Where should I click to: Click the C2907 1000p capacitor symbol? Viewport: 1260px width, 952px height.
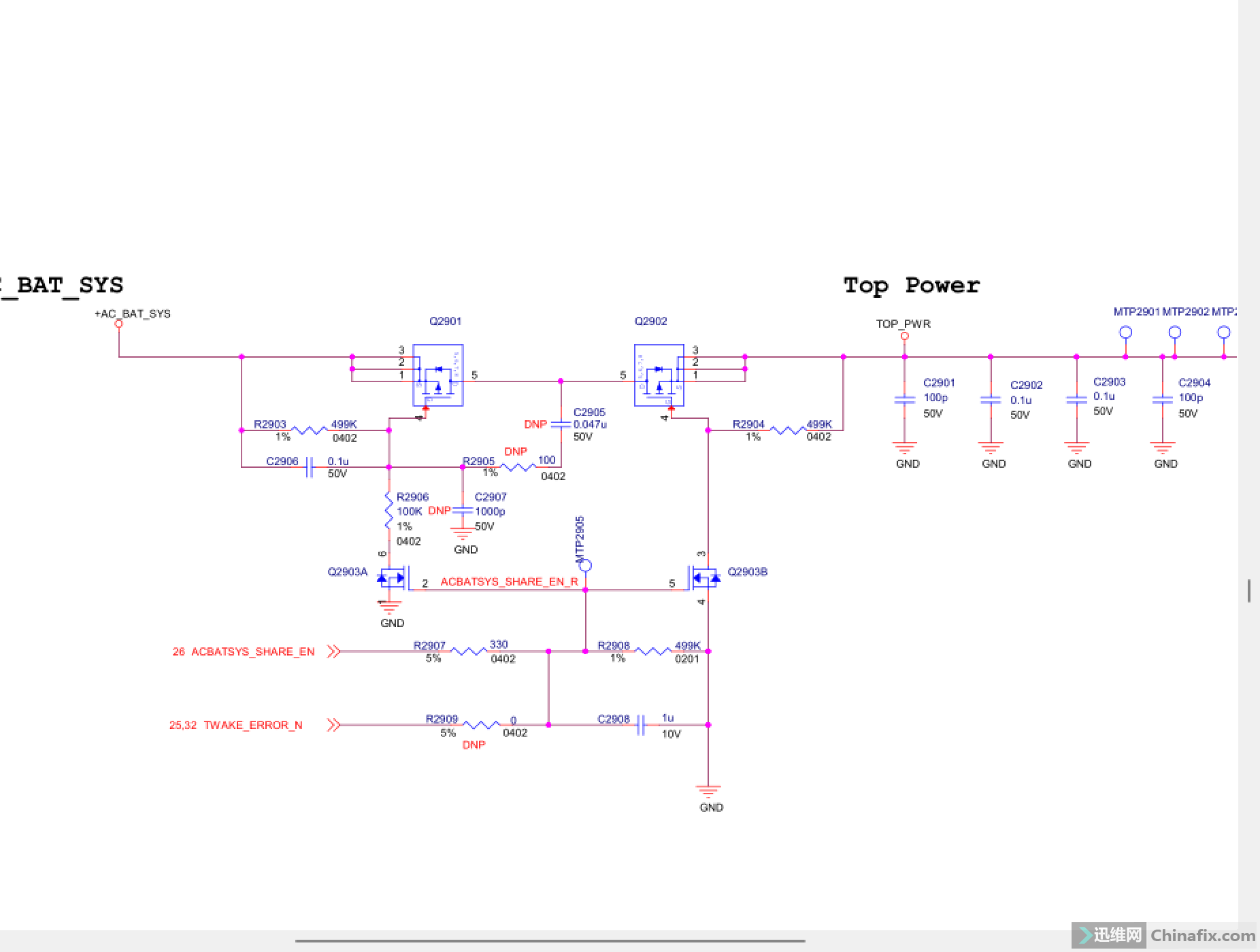(x=463, y=510)
